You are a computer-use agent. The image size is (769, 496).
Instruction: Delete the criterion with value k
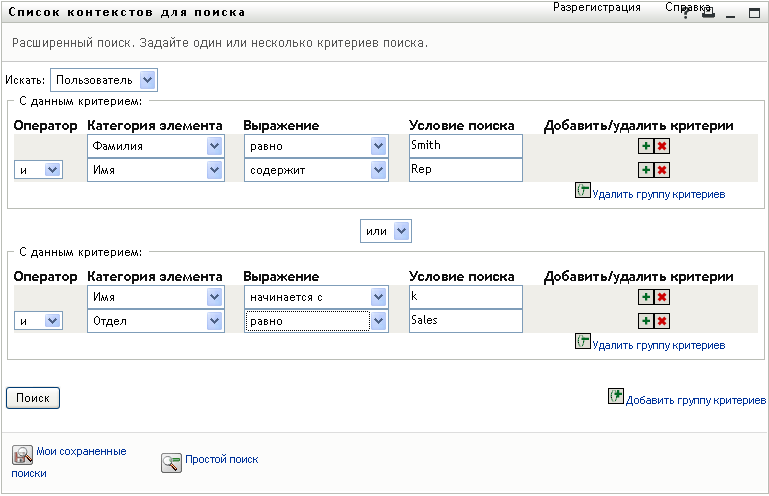pyautogui.click(x=662, y=297)
